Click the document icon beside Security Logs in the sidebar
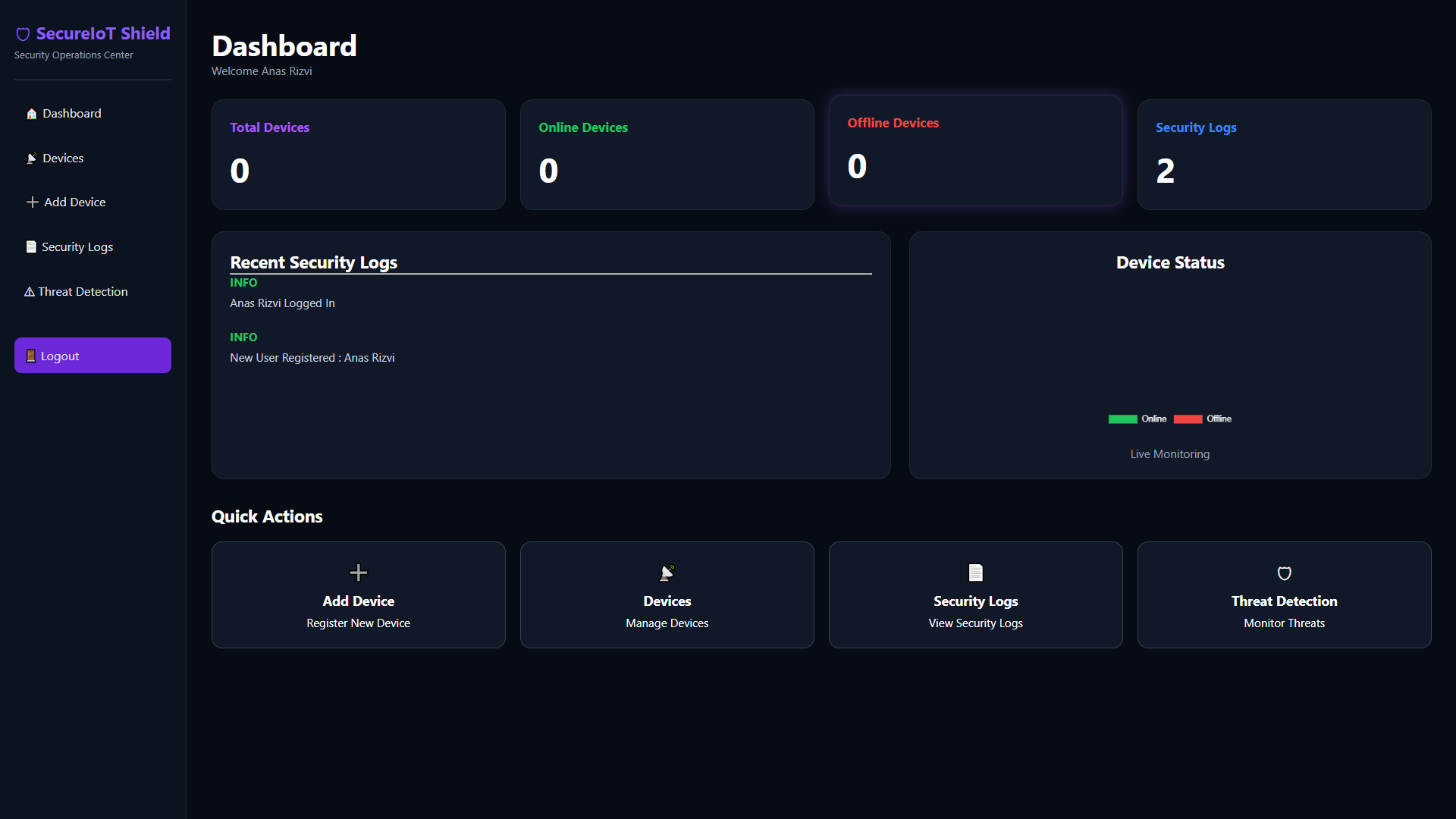 coord(31,247)
